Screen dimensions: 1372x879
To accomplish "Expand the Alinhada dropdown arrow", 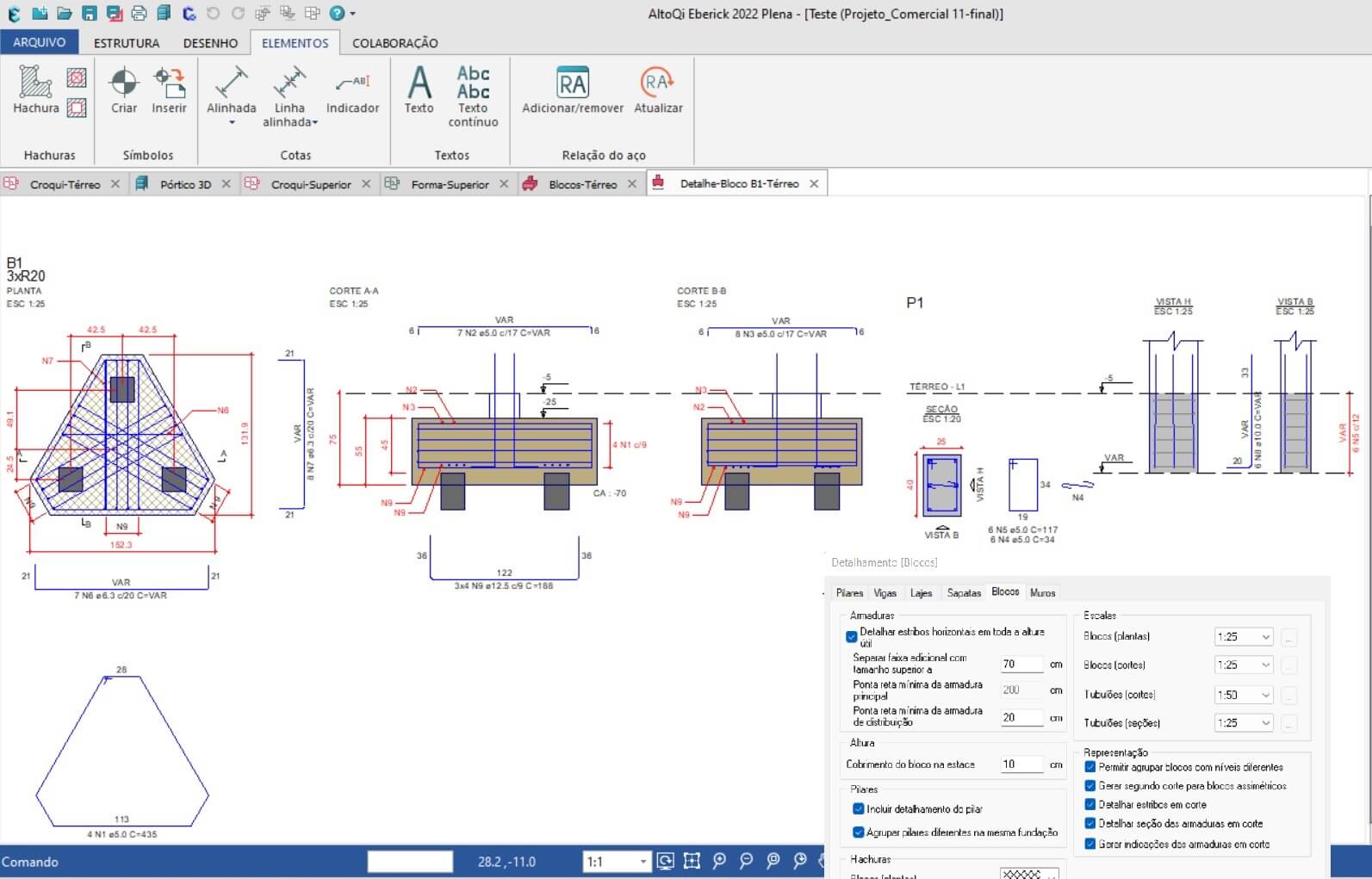I will pos(232,123).
